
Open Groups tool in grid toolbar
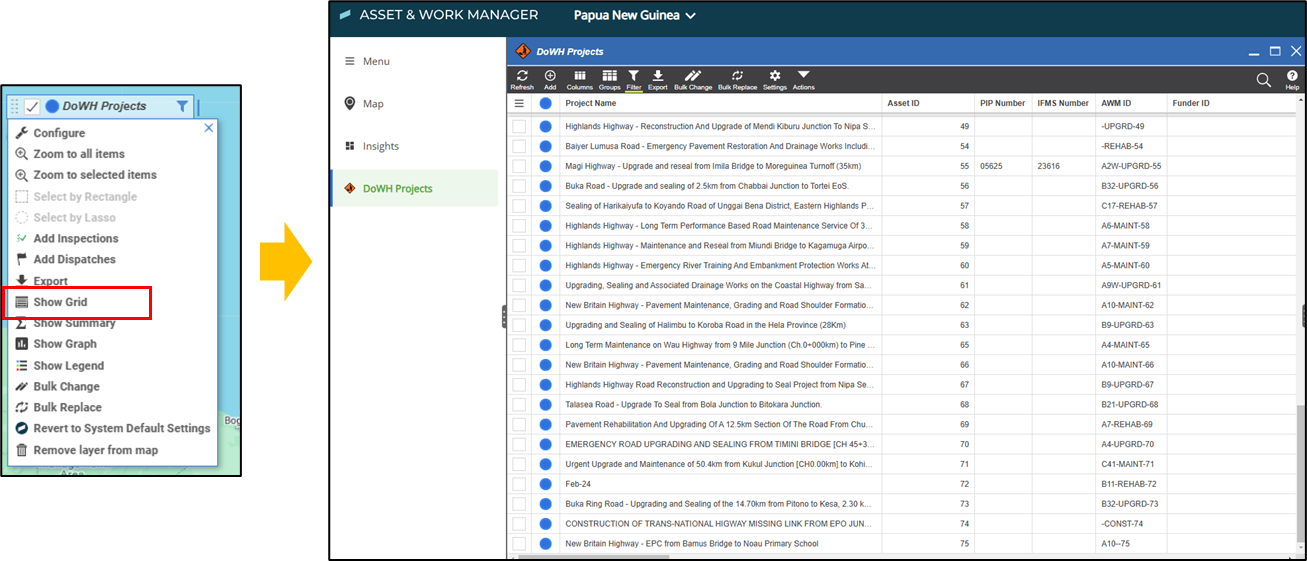pyautogui.click(x=609, y=79)
